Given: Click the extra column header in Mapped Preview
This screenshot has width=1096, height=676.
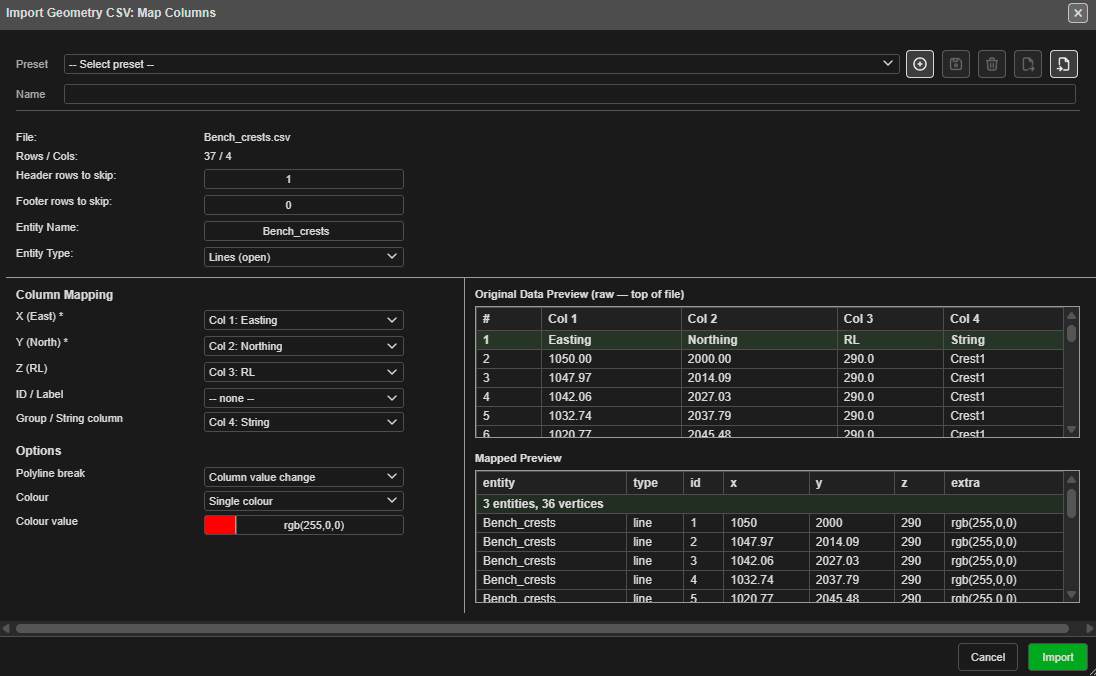Looking at the screenshot, I should 1004,483.
